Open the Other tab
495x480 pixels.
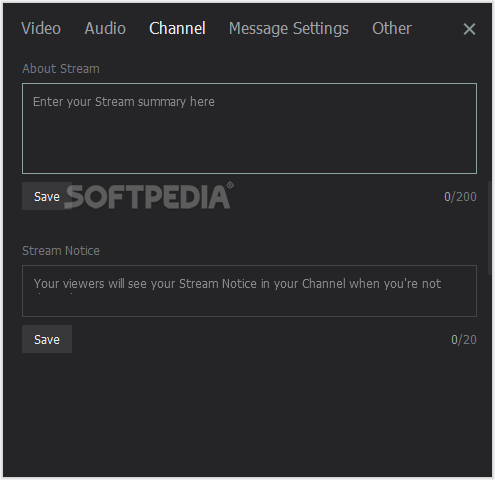pyautogui.click(x=392, y=28)
